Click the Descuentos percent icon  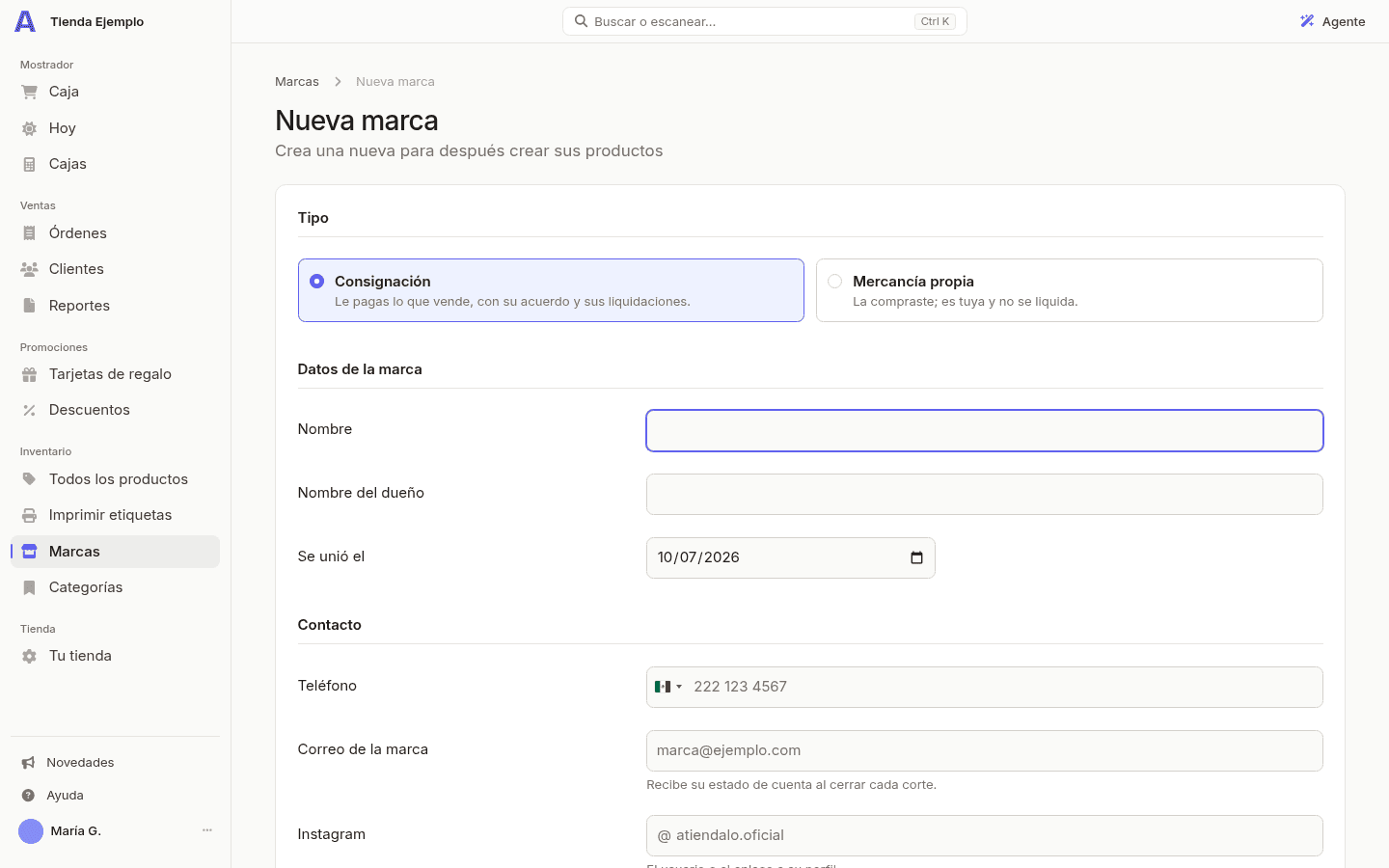click(x=29, y=410)
